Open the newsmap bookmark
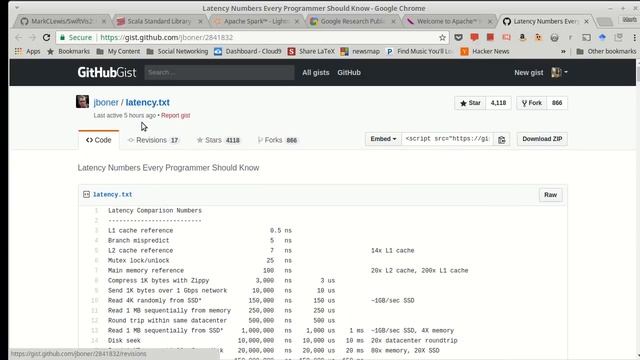Image resolution: width=640 pixels, height=360 pixels. (360, 51)
